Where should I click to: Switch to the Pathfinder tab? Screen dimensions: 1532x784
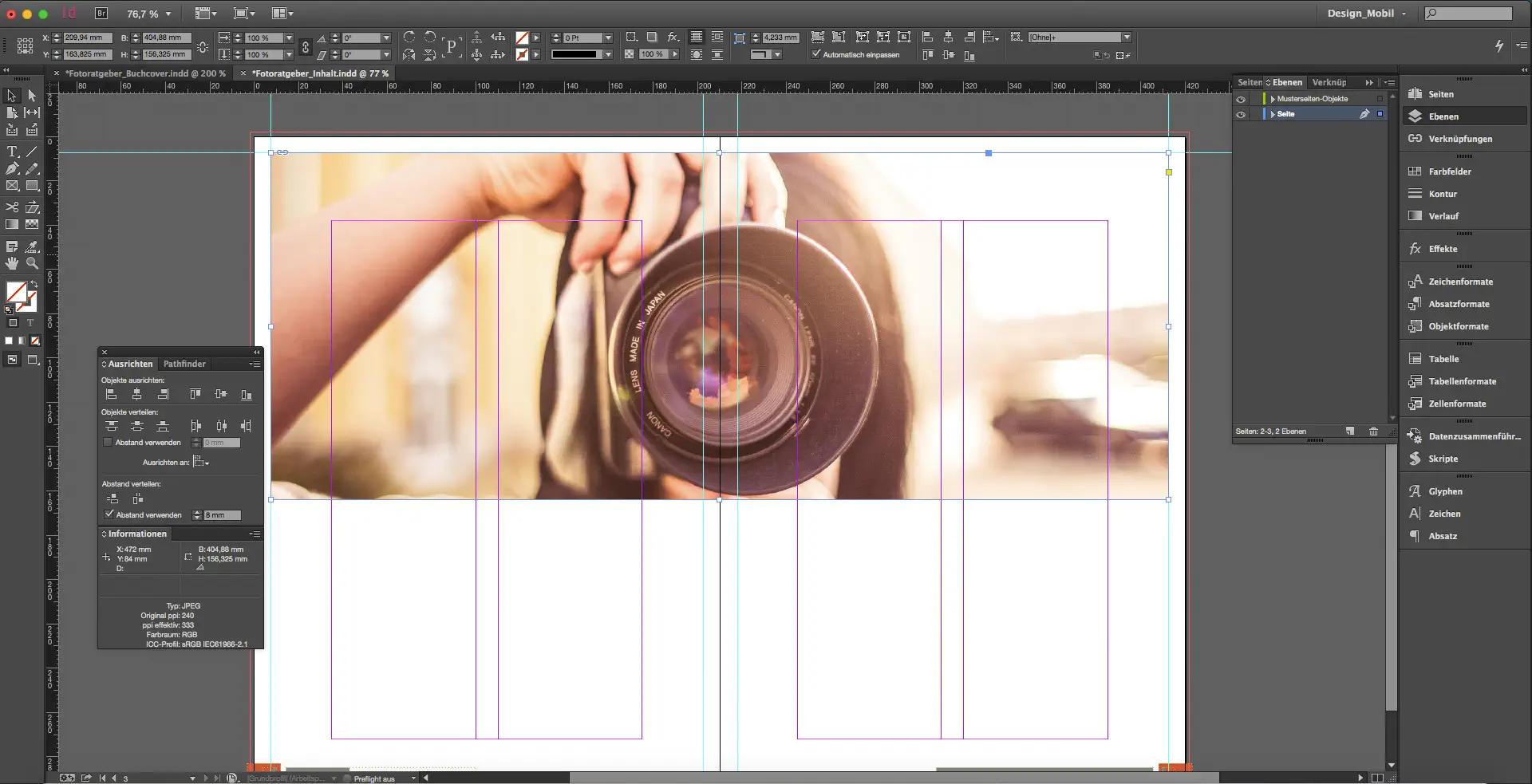click(184, 364)
